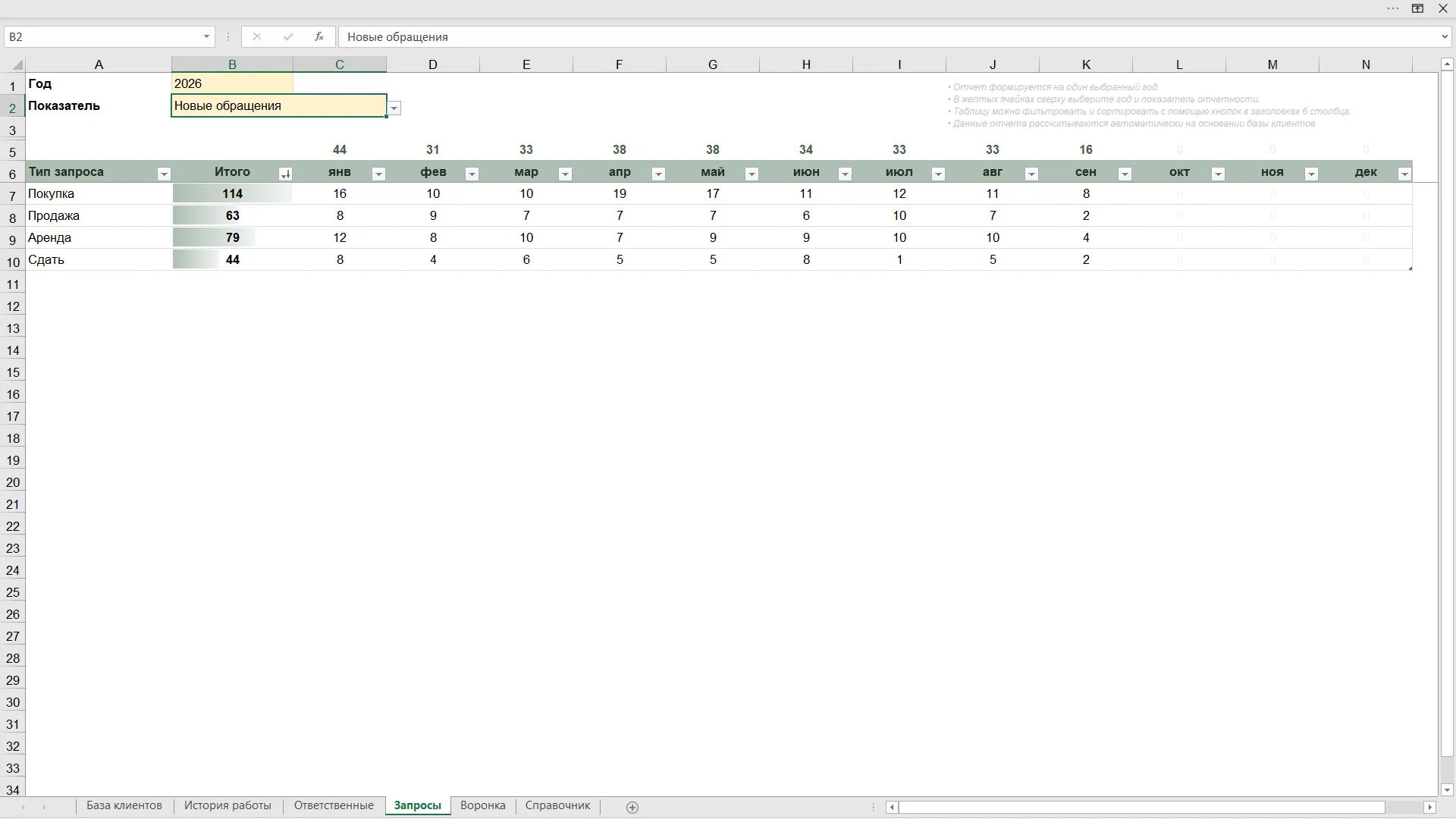The width and height of the screenshot is (1456, 819).
Task: Switch to База клиентов sheet tab
Action: tap(124, 806)
